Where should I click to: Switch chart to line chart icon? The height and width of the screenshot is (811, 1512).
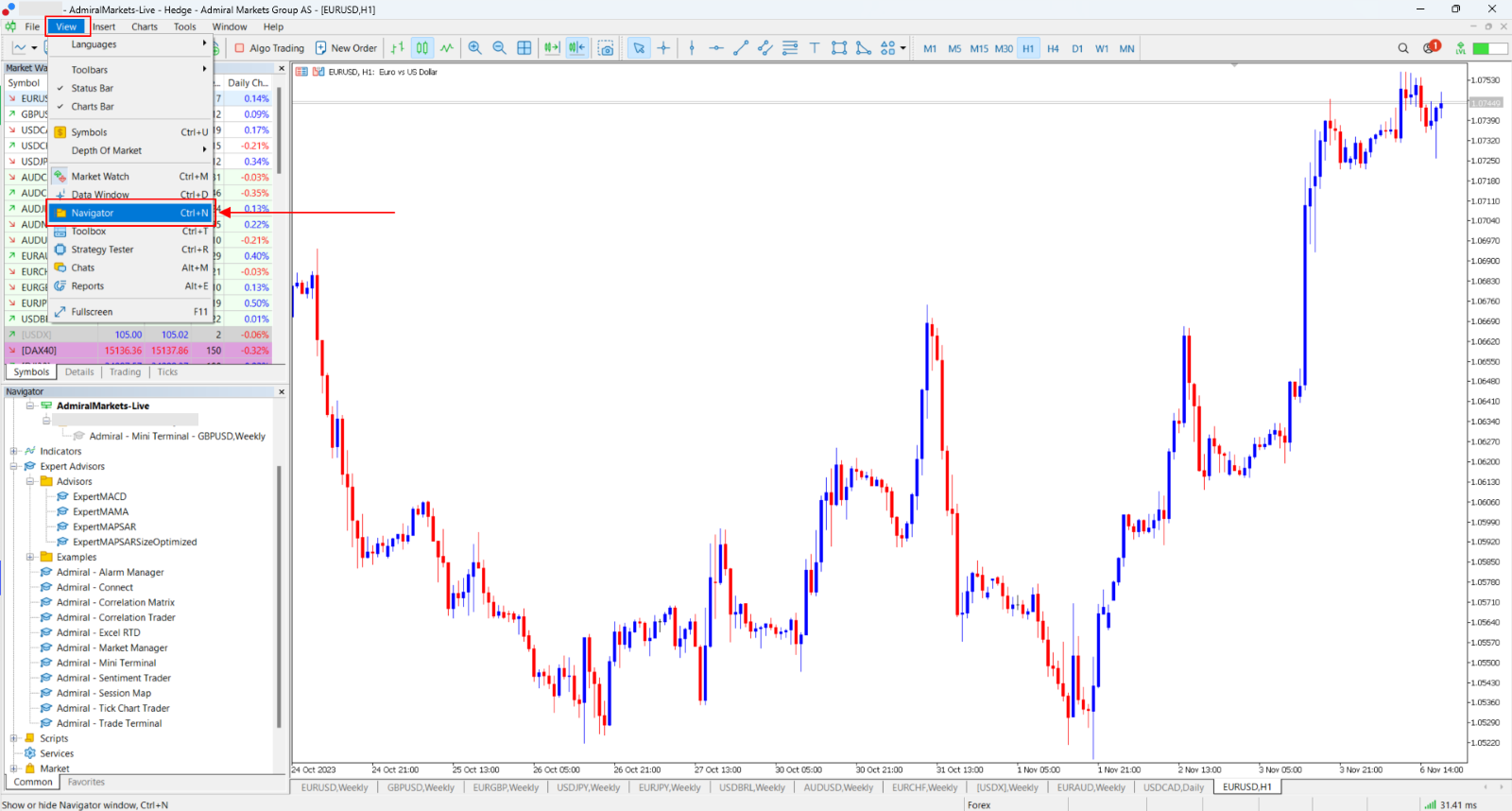[x=447, y=48]
